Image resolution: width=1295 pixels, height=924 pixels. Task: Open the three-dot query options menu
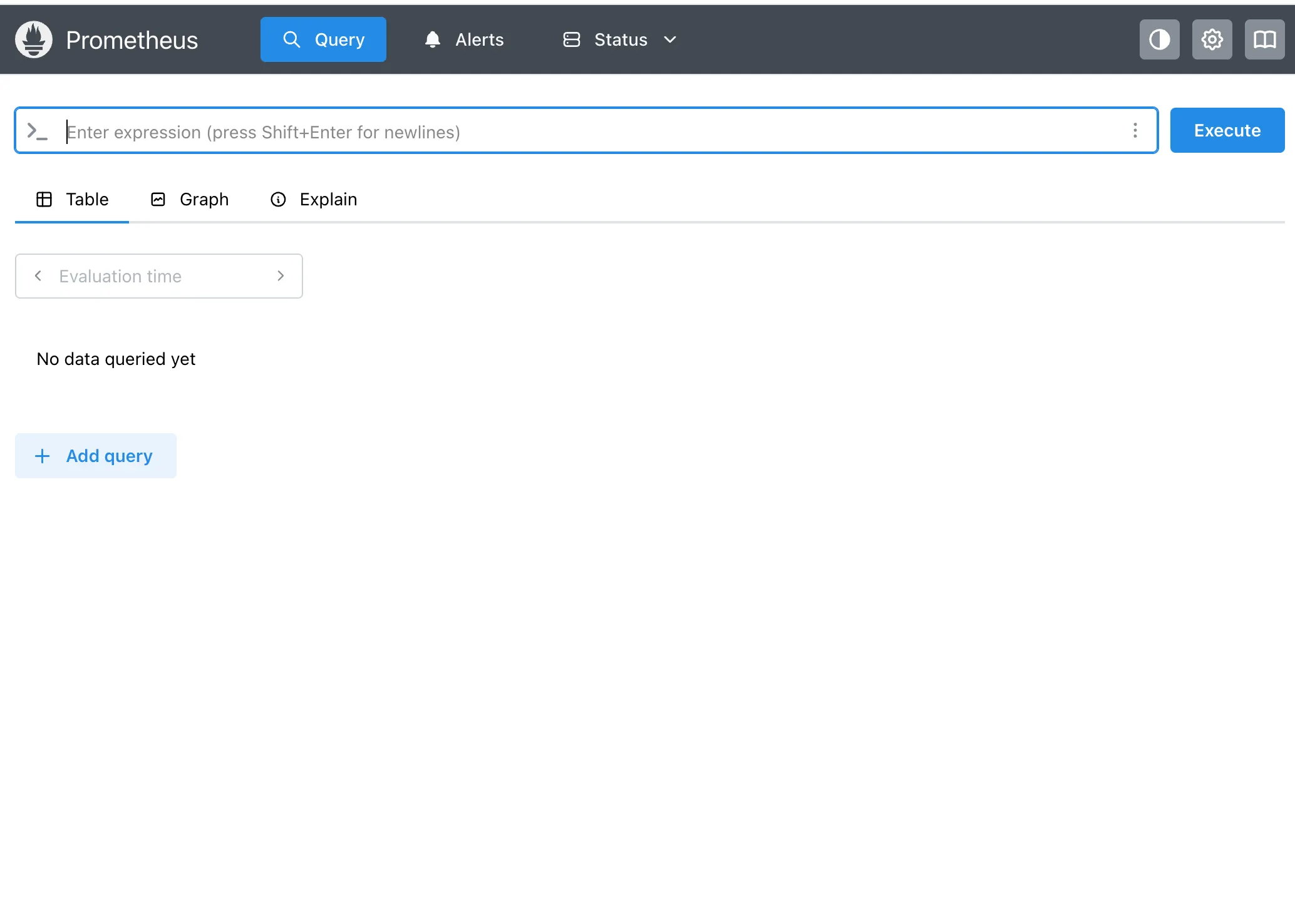coord(1135,130)
